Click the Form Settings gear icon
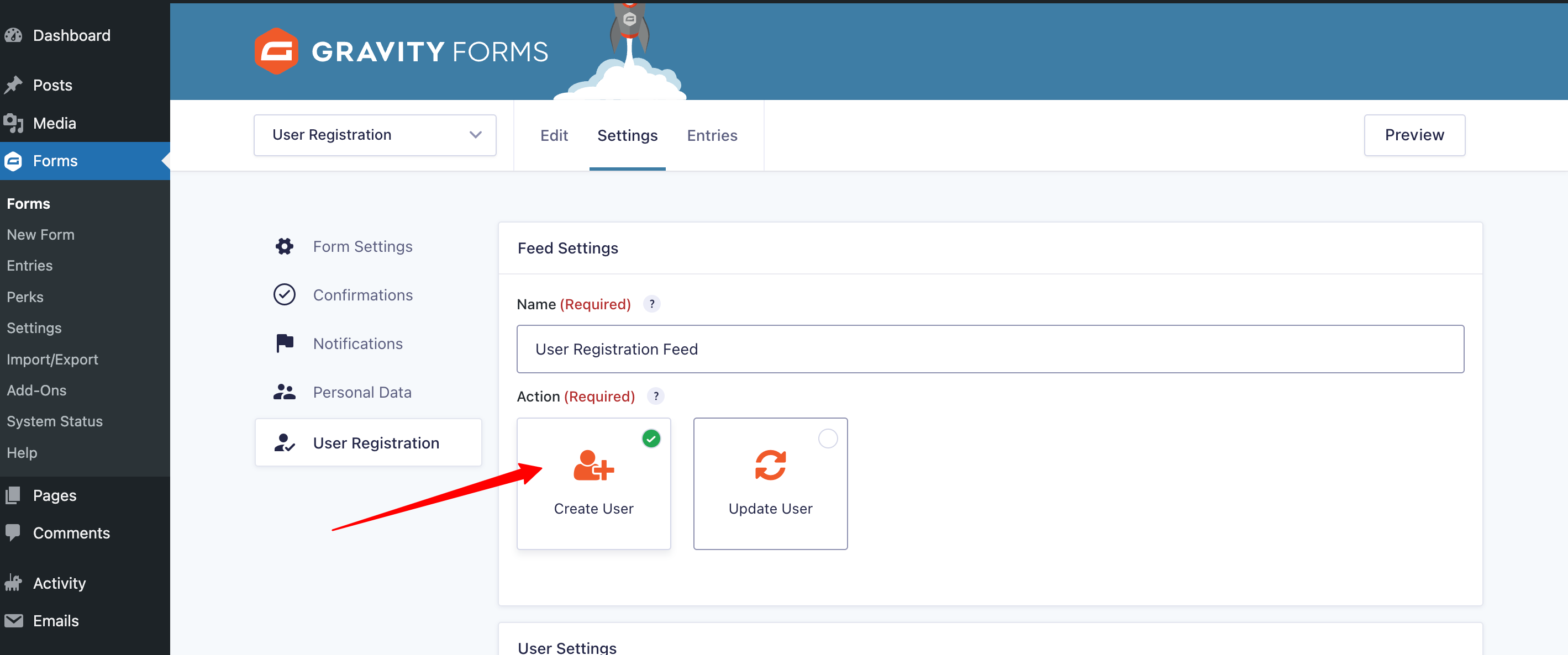1568x655 pixels. point(284,246)
